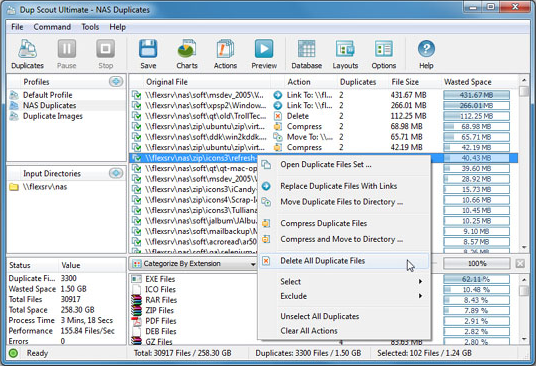Viewport: 536px width, 366px height.
Task: Open the File menu
Action: tap(17, 27)
